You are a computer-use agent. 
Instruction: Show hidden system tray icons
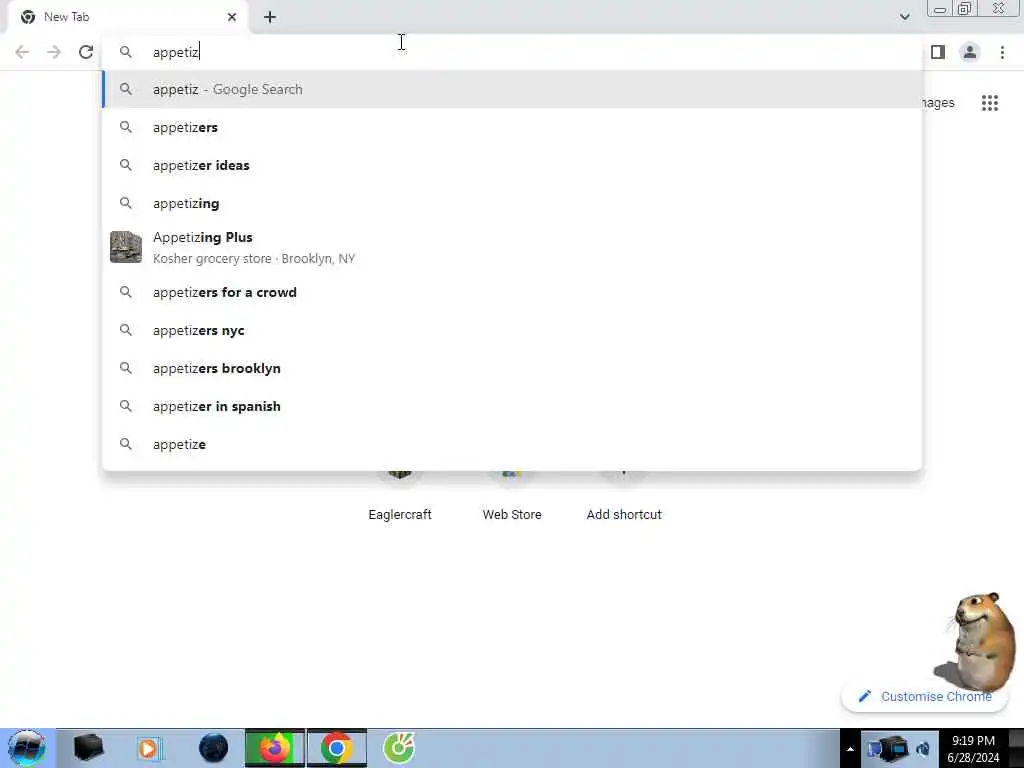[850, 749]
